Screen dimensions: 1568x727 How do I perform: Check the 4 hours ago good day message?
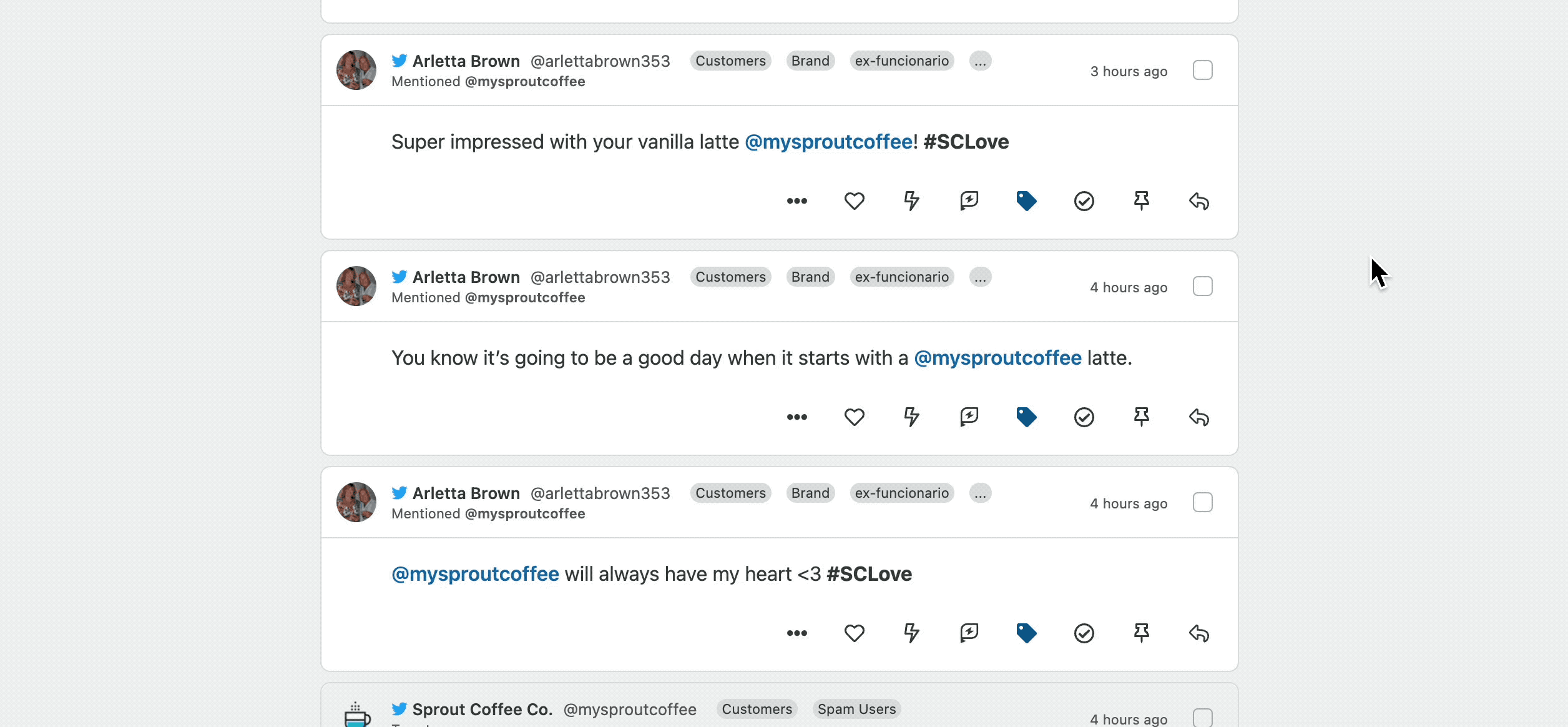tap(1203, 286)
